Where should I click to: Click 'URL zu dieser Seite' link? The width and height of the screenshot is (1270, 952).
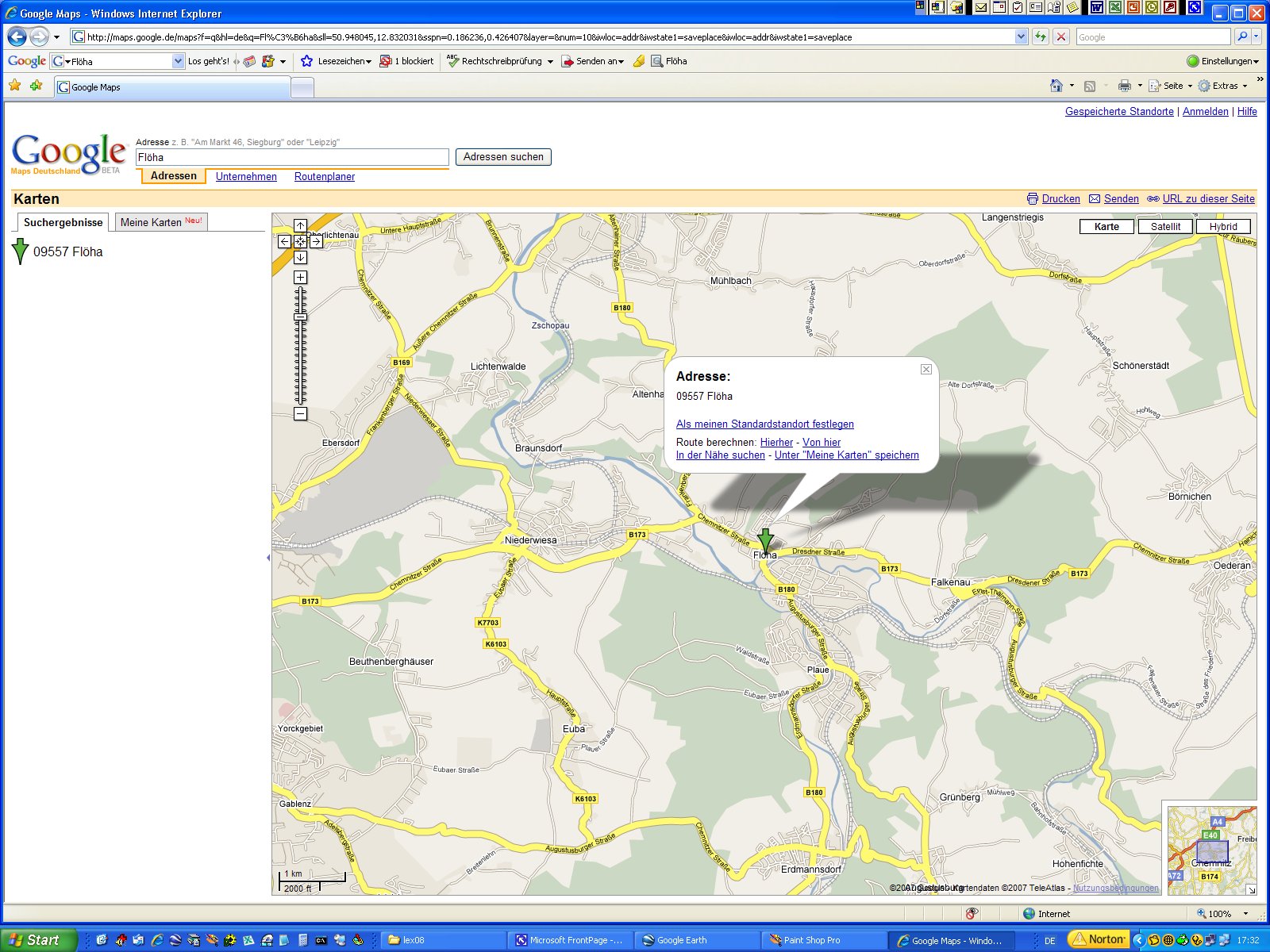[1208, 199]
